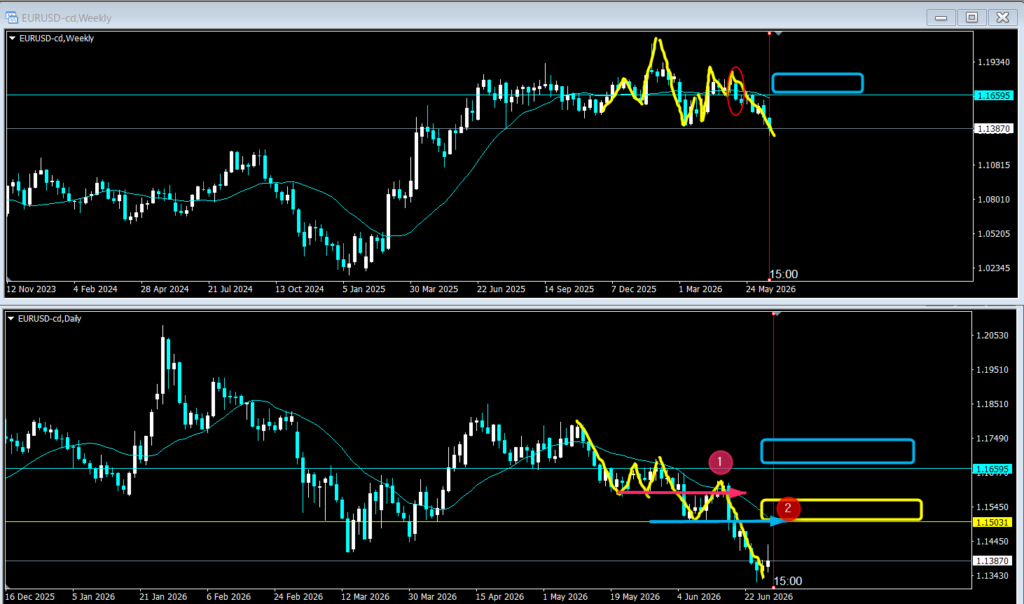Click the '13 Oct 2024' date label
Image resolution: width=1024 pixels, height=604 pixels.
(299, 289)
